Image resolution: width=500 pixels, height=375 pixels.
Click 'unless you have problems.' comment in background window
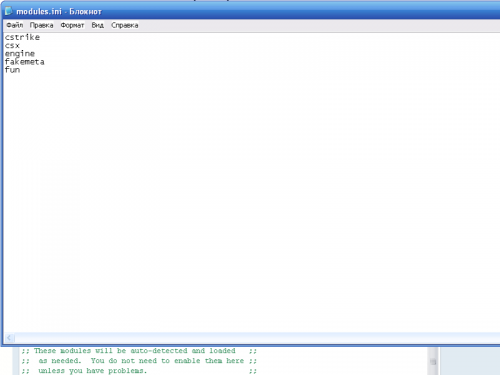93,371
